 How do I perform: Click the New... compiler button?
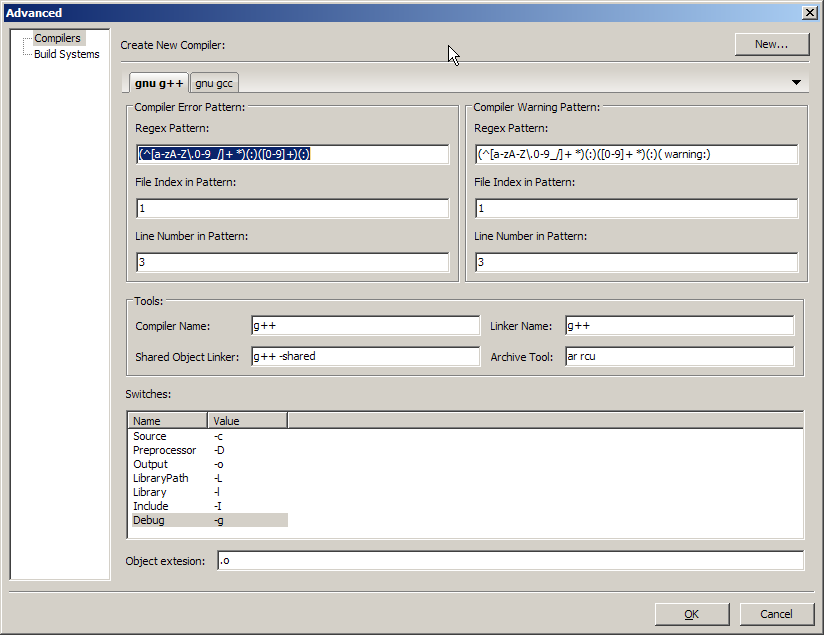click(x=771, y=44)
